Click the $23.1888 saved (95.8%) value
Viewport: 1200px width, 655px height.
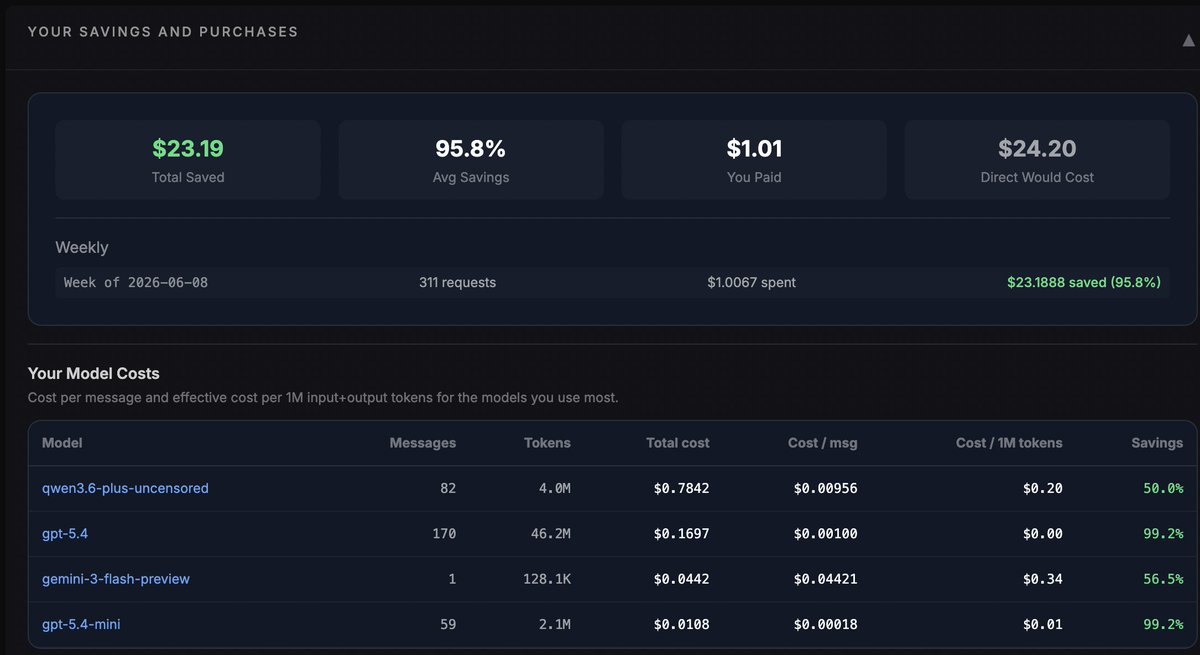[1084, 283]
